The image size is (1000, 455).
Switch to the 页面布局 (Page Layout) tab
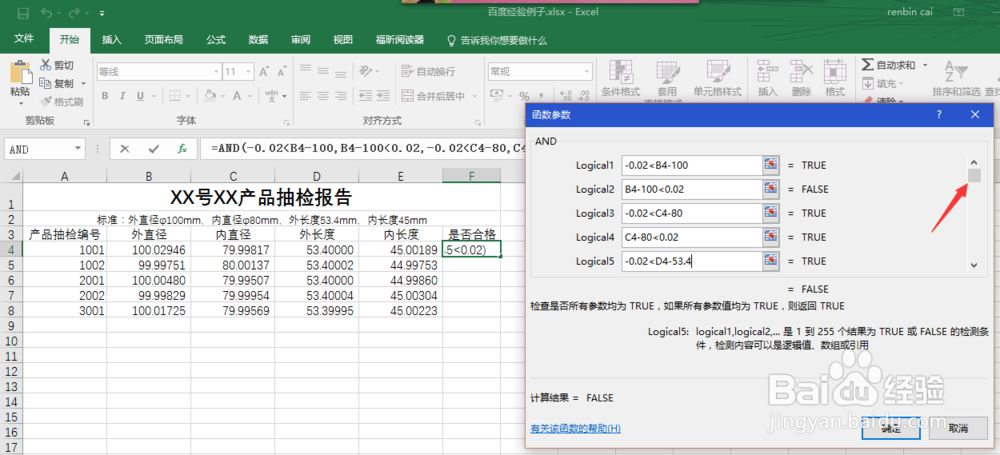(x=163, y=40)
